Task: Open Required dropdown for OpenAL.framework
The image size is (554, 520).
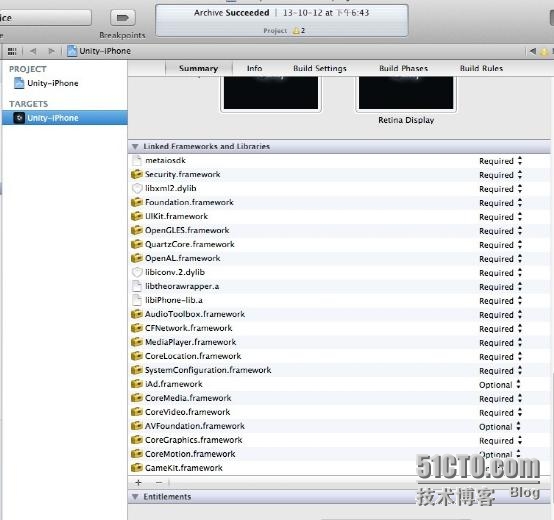Action: (x=501, y=259)
